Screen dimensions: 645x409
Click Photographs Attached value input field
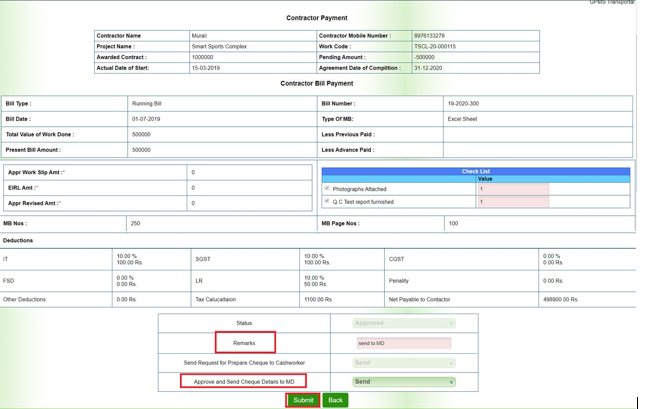(x=513, y=189)
